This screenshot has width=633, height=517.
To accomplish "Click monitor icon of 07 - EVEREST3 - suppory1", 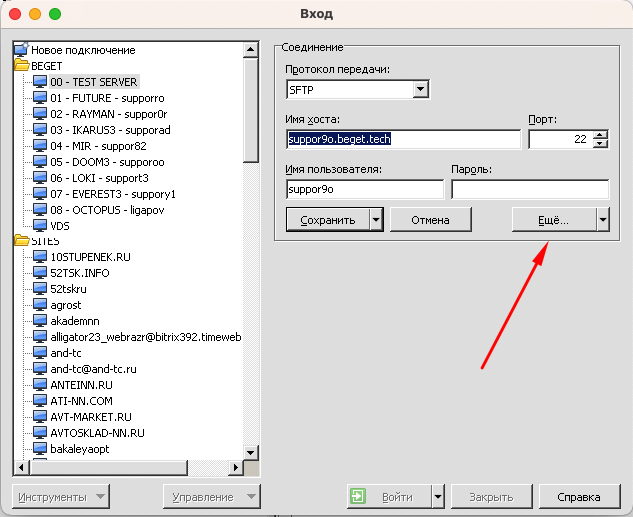I will pos(40,194).
